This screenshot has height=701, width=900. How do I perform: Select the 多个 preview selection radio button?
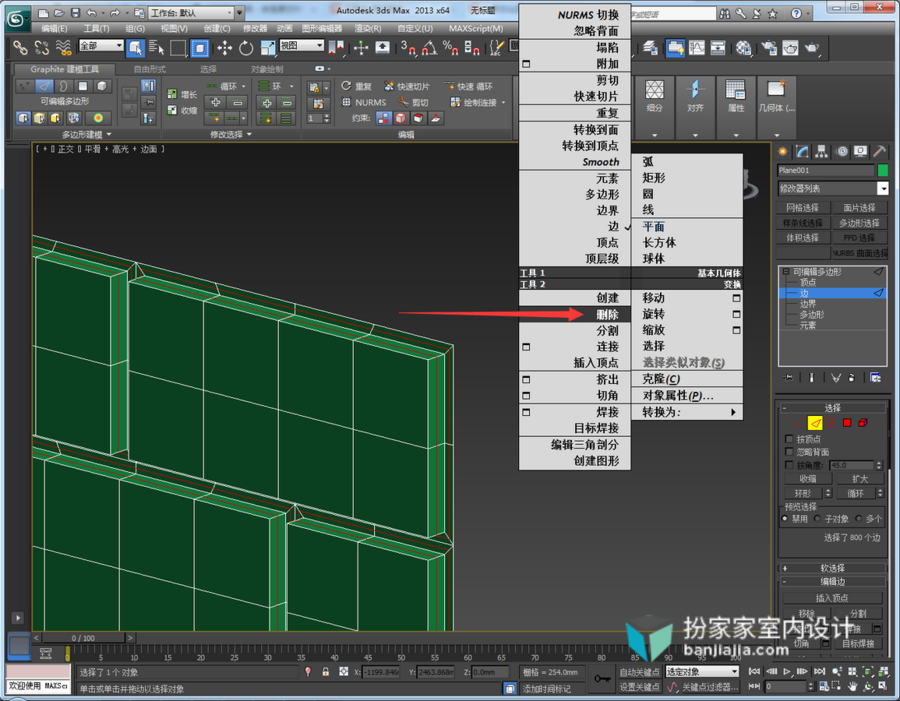[x=859, y=518]
